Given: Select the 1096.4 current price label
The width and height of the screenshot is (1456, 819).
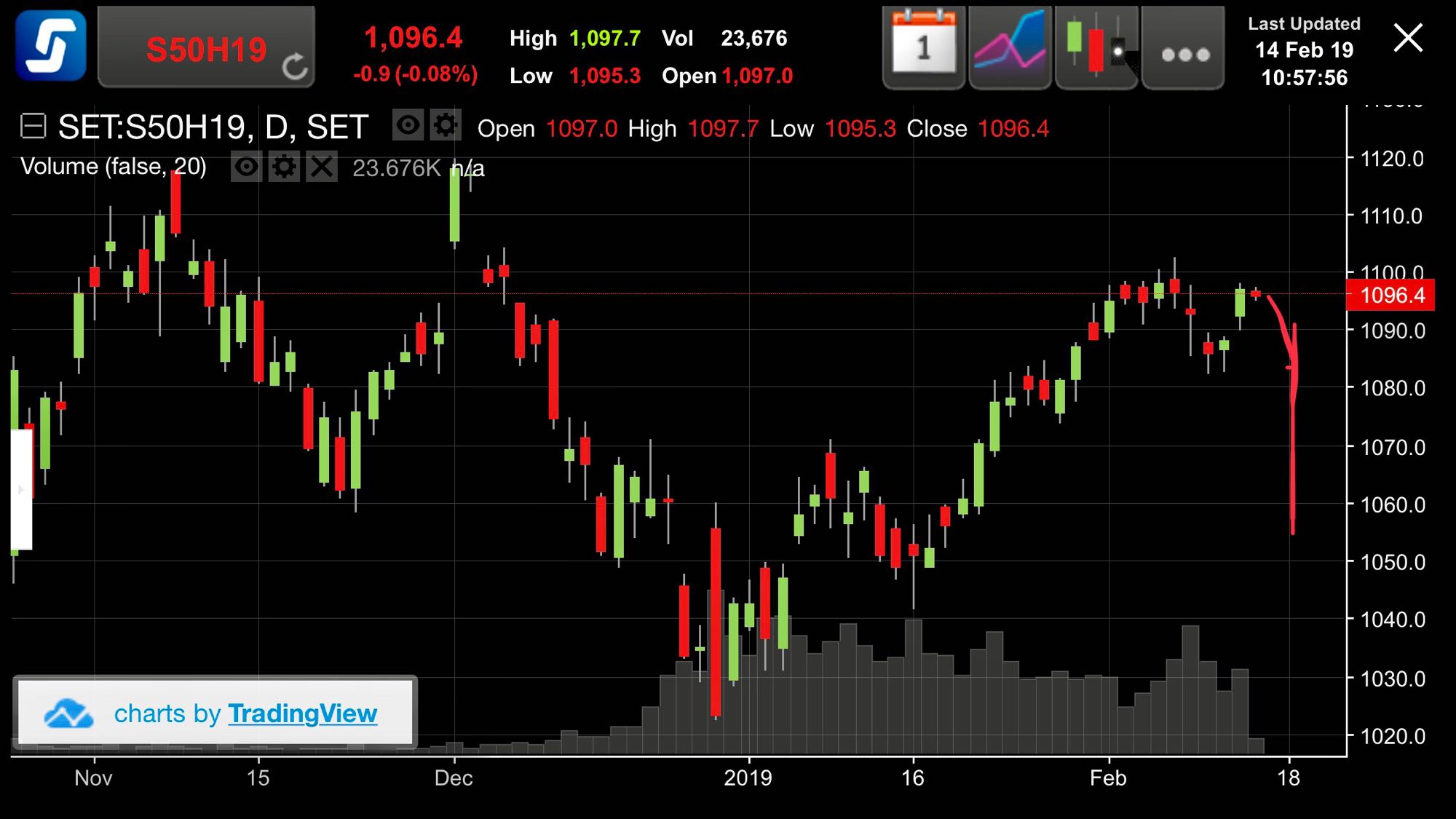Looking at the screenshot, I should 1391,296.
